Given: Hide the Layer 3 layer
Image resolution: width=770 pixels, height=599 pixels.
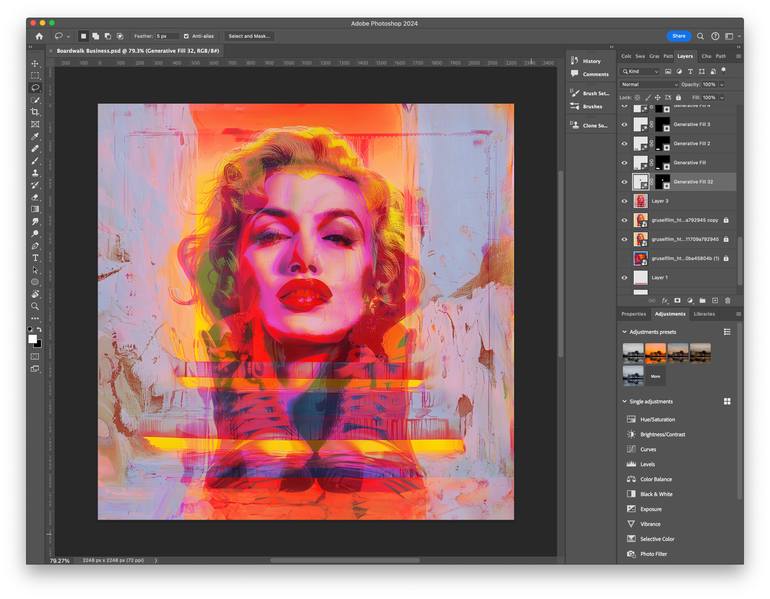Looking at the screenshot, I should click(x=624, y=201).
